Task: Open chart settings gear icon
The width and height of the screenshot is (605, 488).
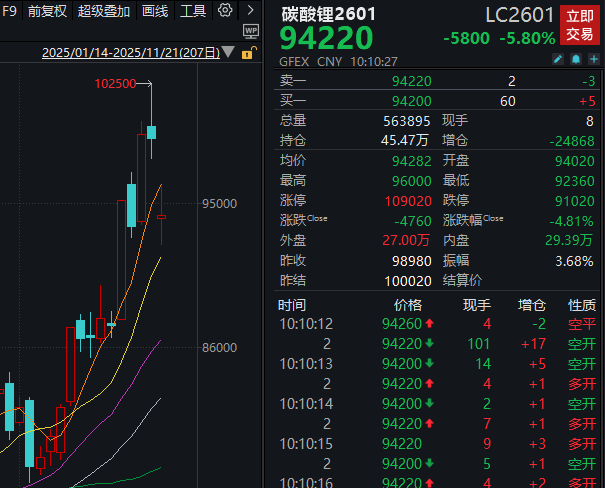Action: [225, 11]
